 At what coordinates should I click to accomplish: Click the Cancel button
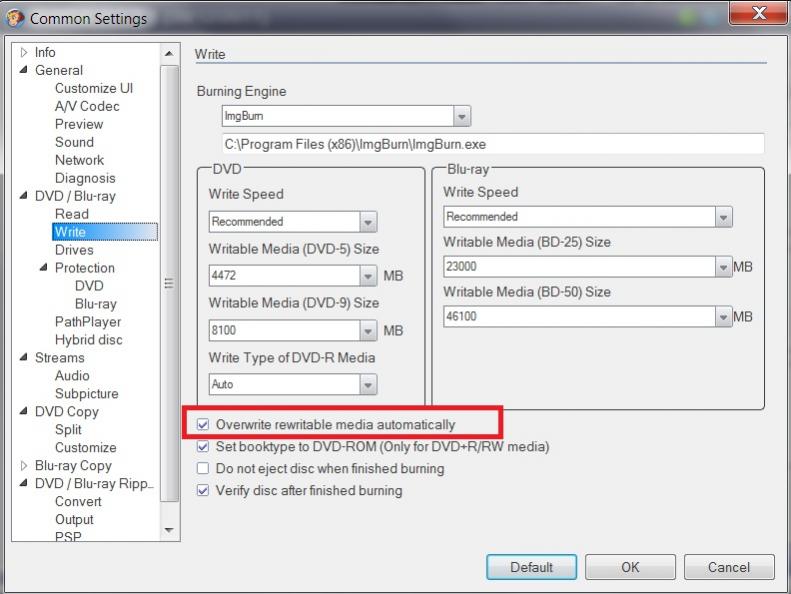tap(729, 567)
